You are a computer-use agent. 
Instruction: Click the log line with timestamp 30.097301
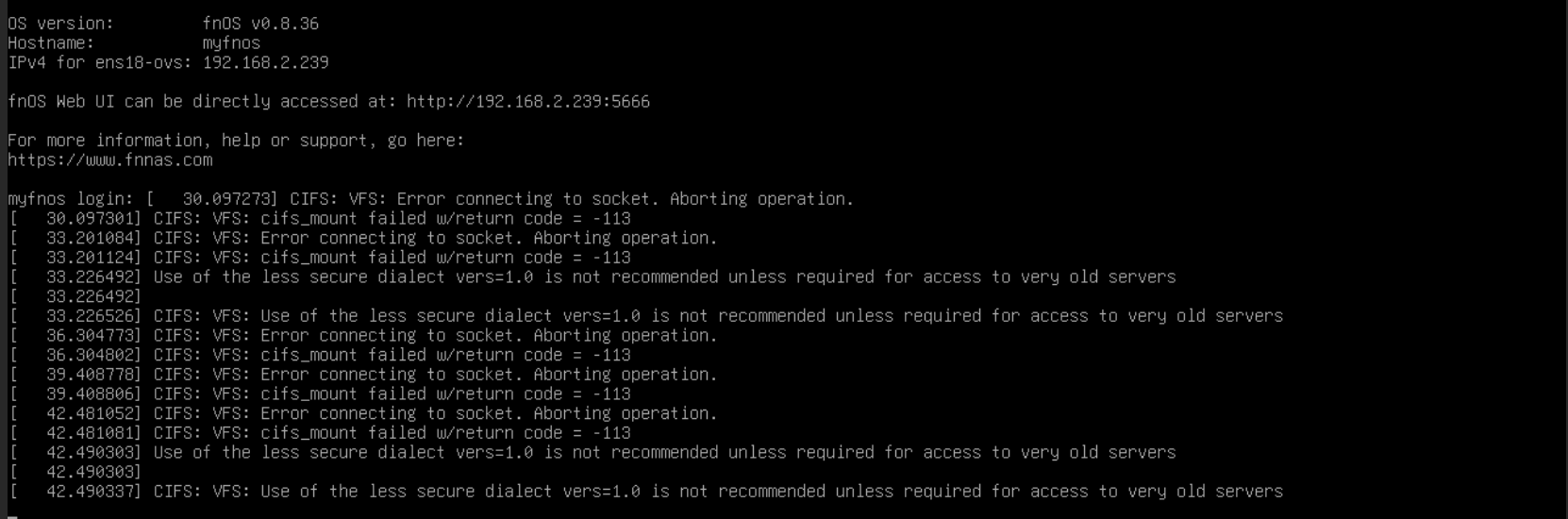pyautogui.click(x=320, y=218)
